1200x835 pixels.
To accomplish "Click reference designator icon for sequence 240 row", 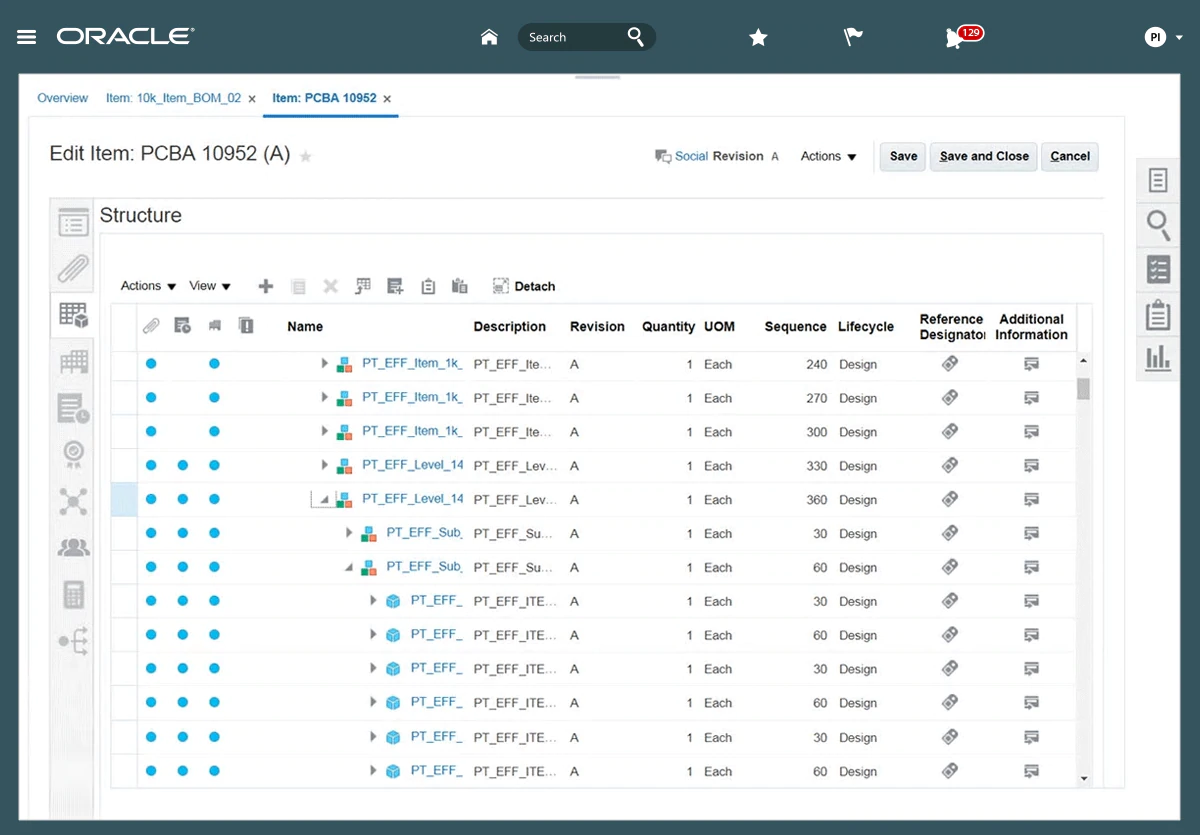I will coord(950,364).
